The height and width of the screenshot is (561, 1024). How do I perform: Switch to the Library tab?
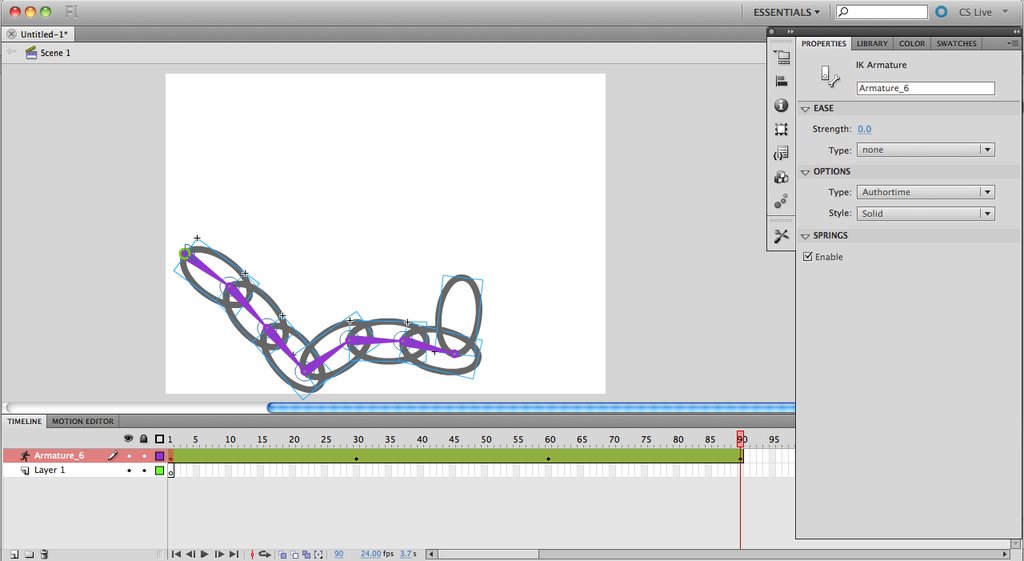tap(872, 44)
